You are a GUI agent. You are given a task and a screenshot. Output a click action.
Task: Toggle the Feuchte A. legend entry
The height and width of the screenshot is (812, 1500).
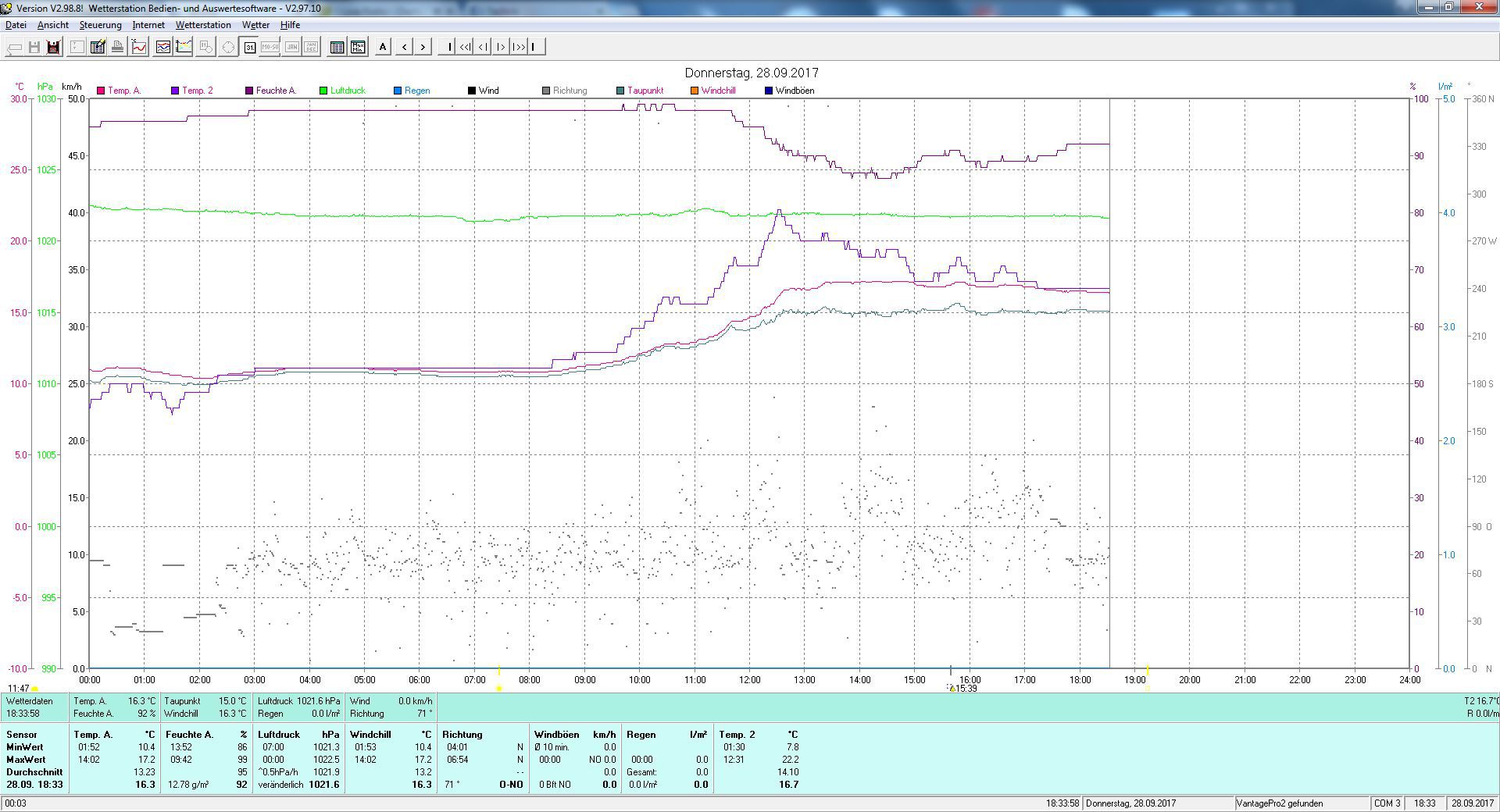click(x=271, y=91)
